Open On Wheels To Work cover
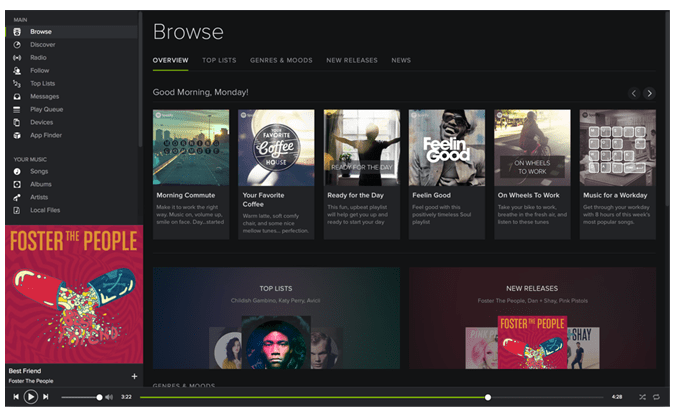This screenshot has height=414, width=675. point(532,148)
